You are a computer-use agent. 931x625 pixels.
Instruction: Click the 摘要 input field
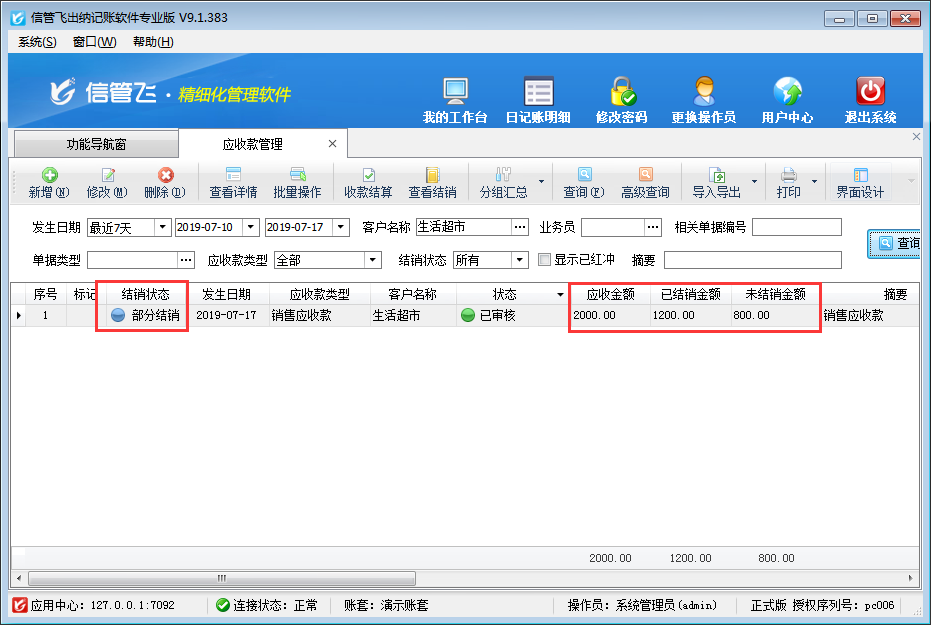pos(752,260)
